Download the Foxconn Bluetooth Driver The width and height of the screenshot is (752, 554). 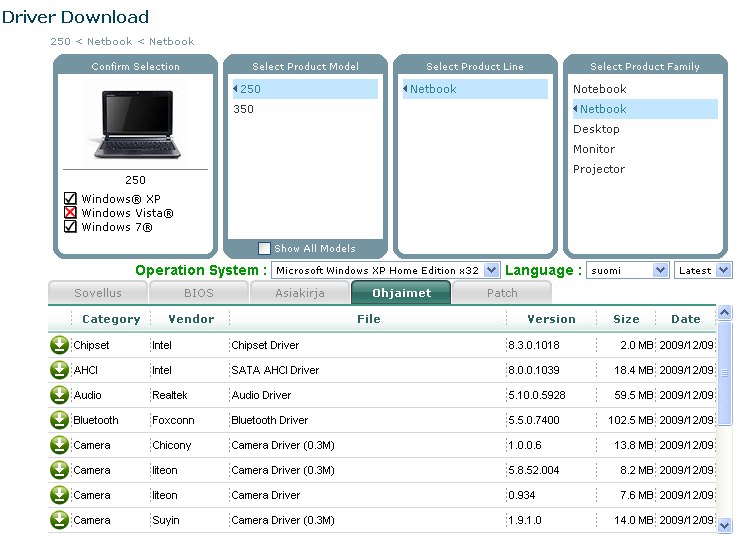[x=59, y=420]
